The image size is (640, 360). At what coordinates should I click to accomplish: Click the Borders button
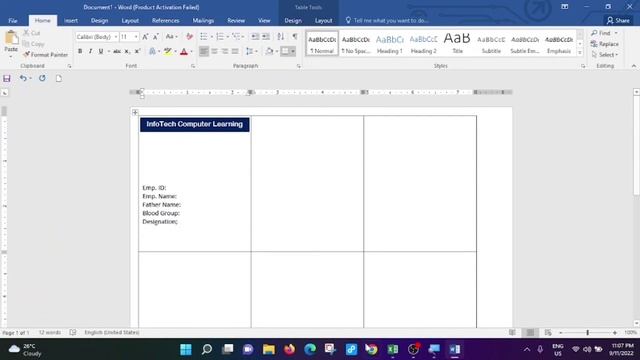pyautogui.click(x=285, y=51)
